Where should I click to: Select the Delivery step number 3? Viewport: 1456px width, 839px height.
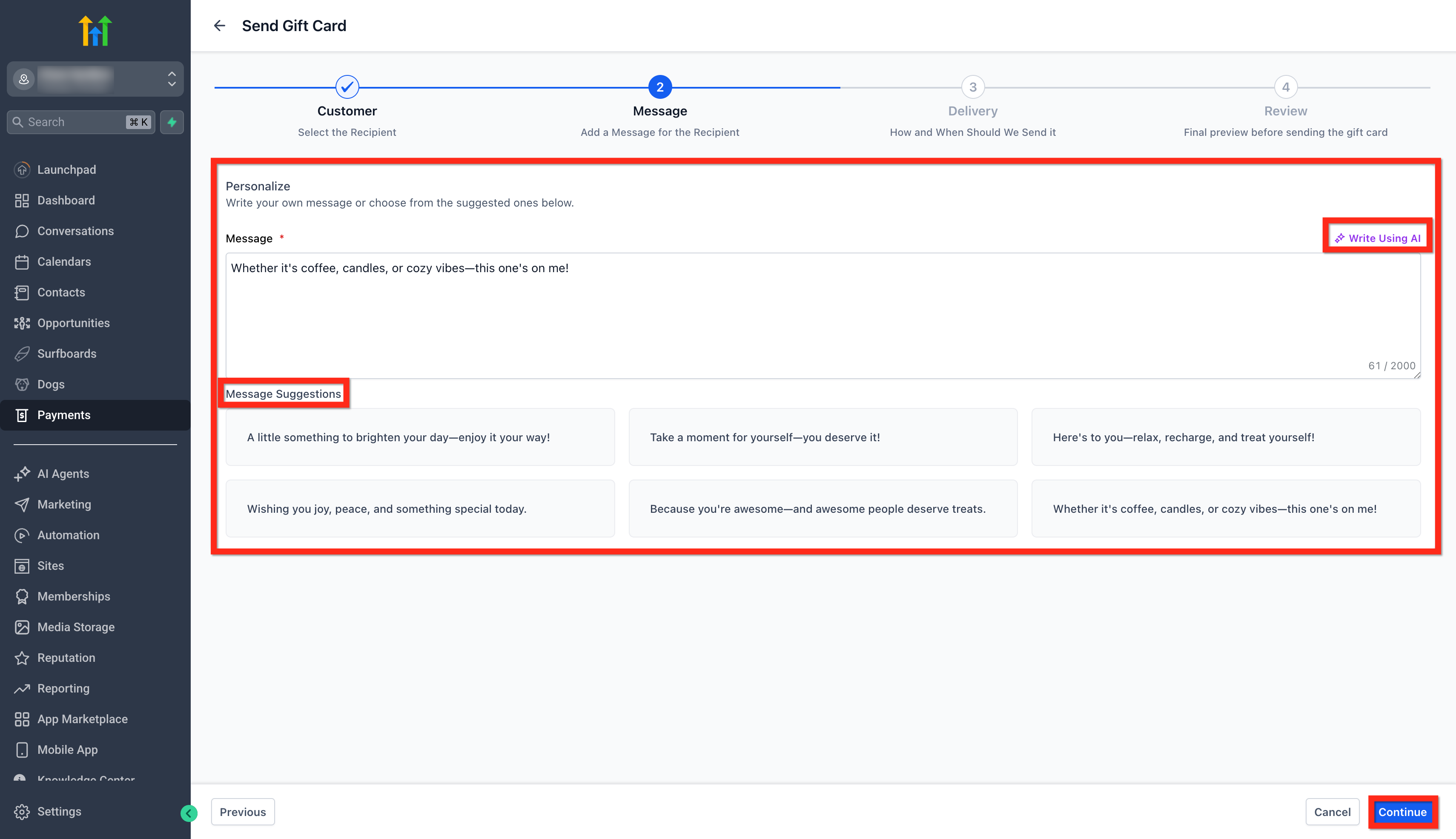click(973, 87)
